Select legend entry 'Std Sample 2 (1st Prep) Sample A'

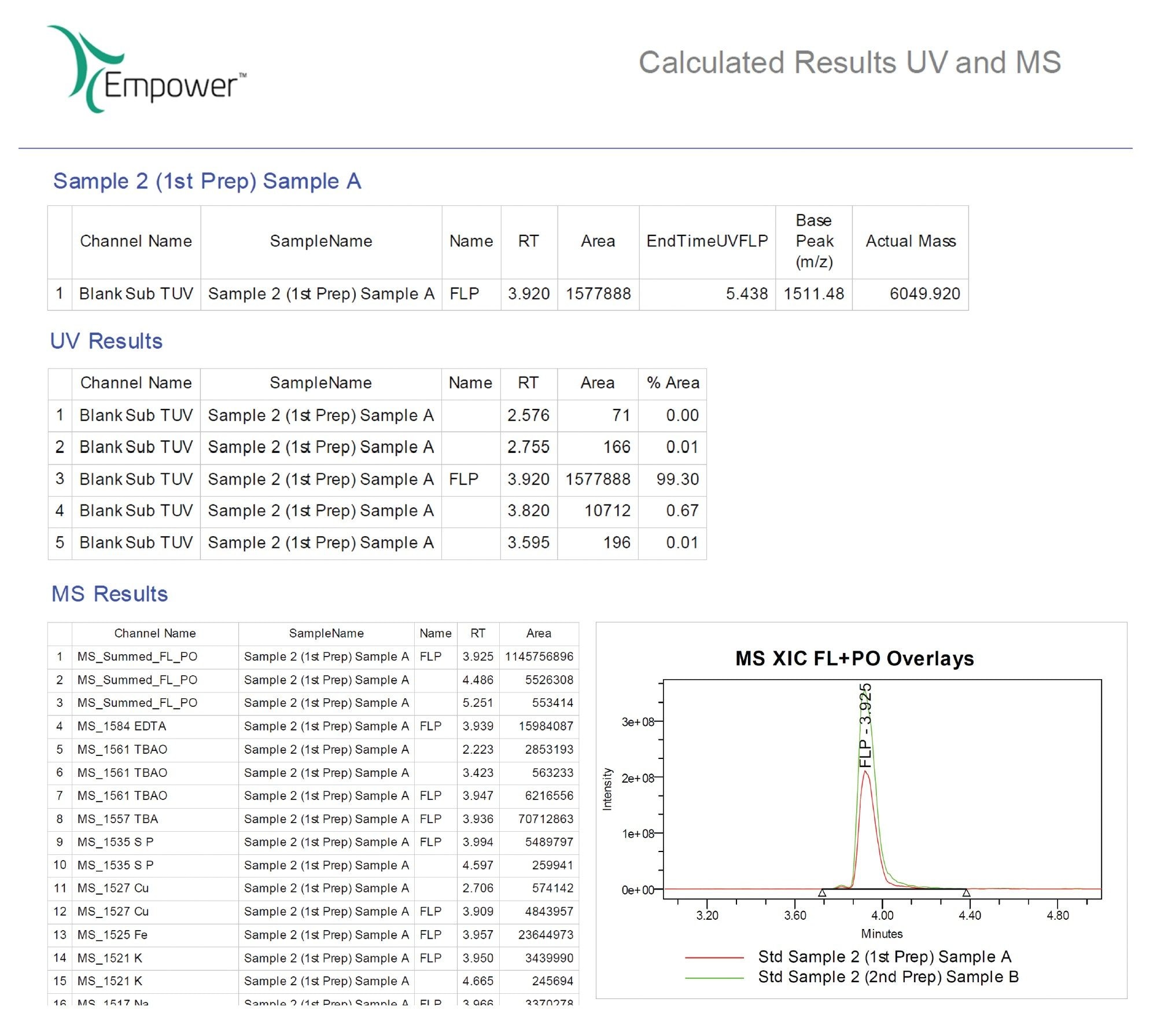point(885,957)
